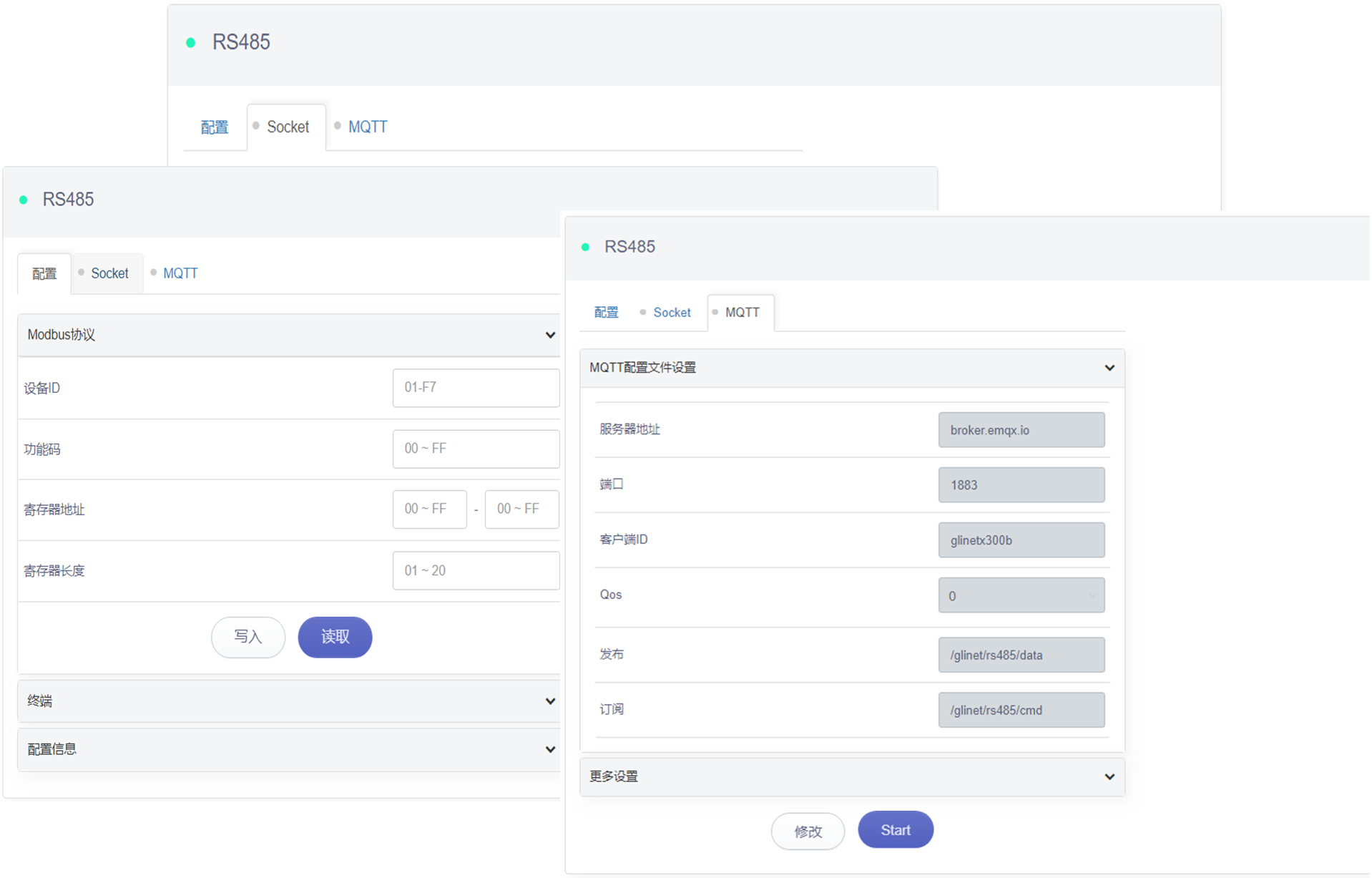Click the 设备ID label
Screen dimensions: 1372x878
(x=42, y=388)
